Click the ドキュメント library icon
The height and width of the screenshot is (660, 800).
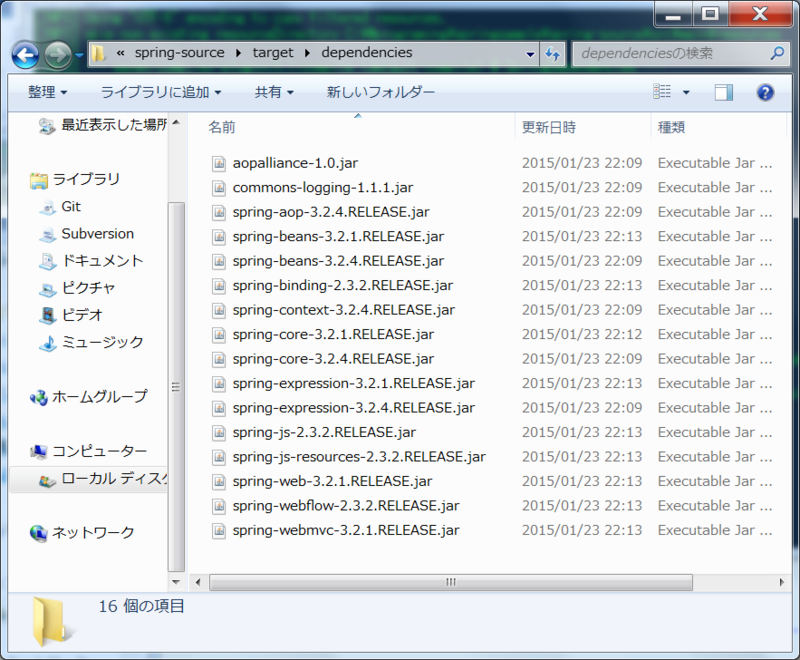tap(48, 261)
